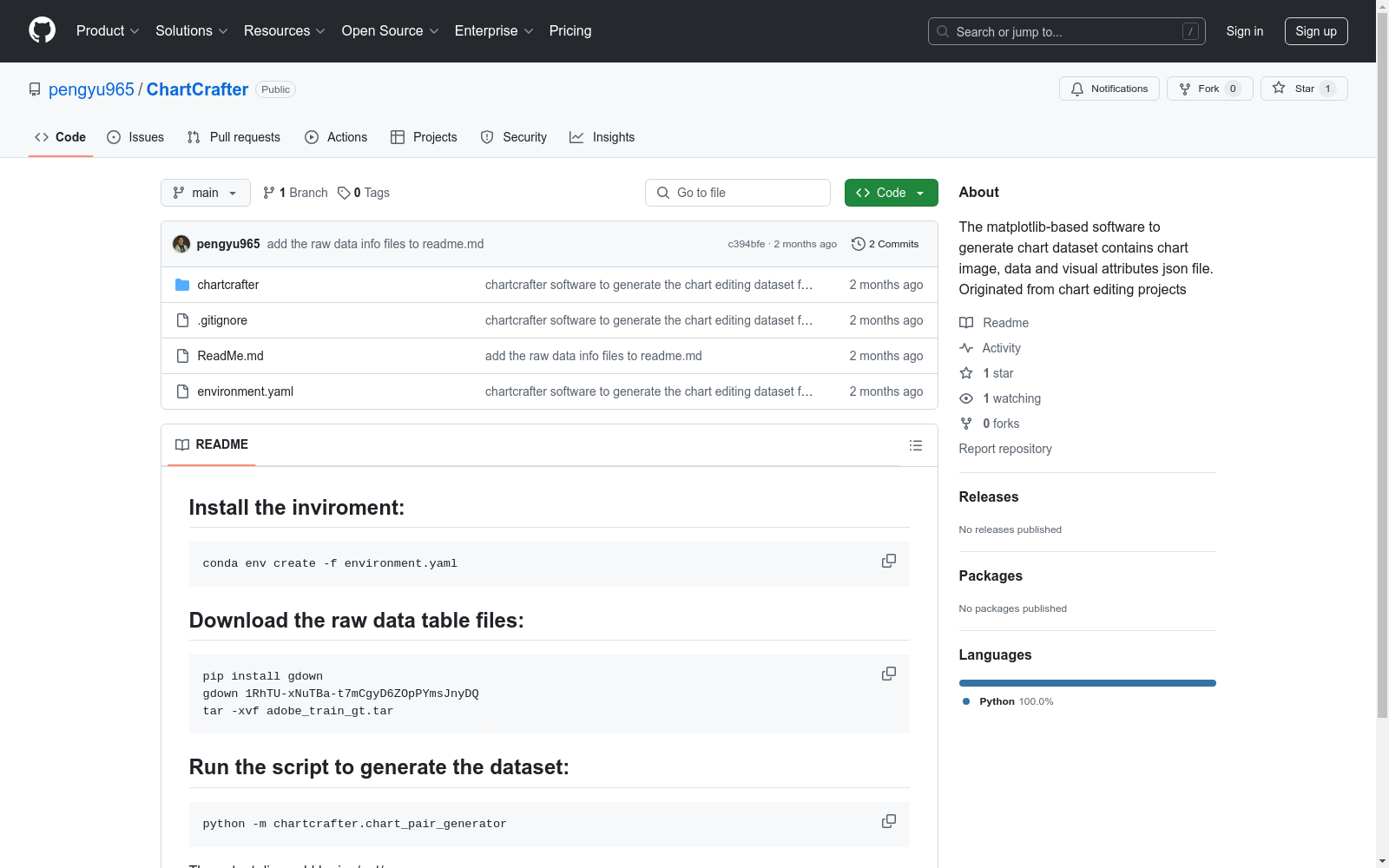This screenshot has width=1389, height=868.
Task: Switch to the Insights tab
Action: click(x=602, y=137)
